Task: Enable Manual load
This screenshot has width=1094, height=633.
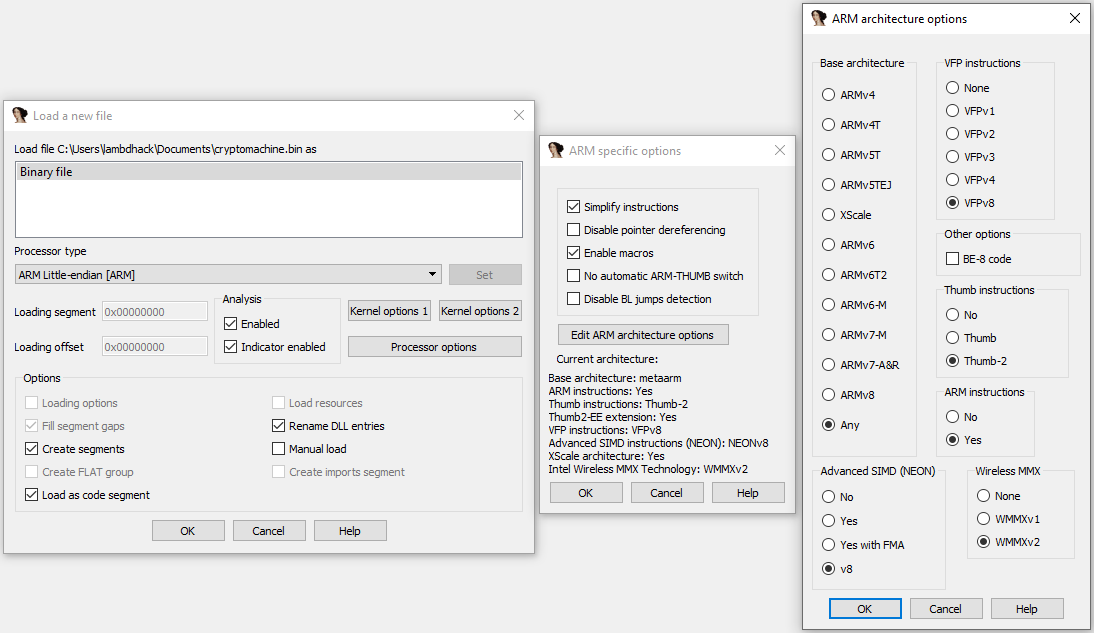Action: click(x=278, y=448)
